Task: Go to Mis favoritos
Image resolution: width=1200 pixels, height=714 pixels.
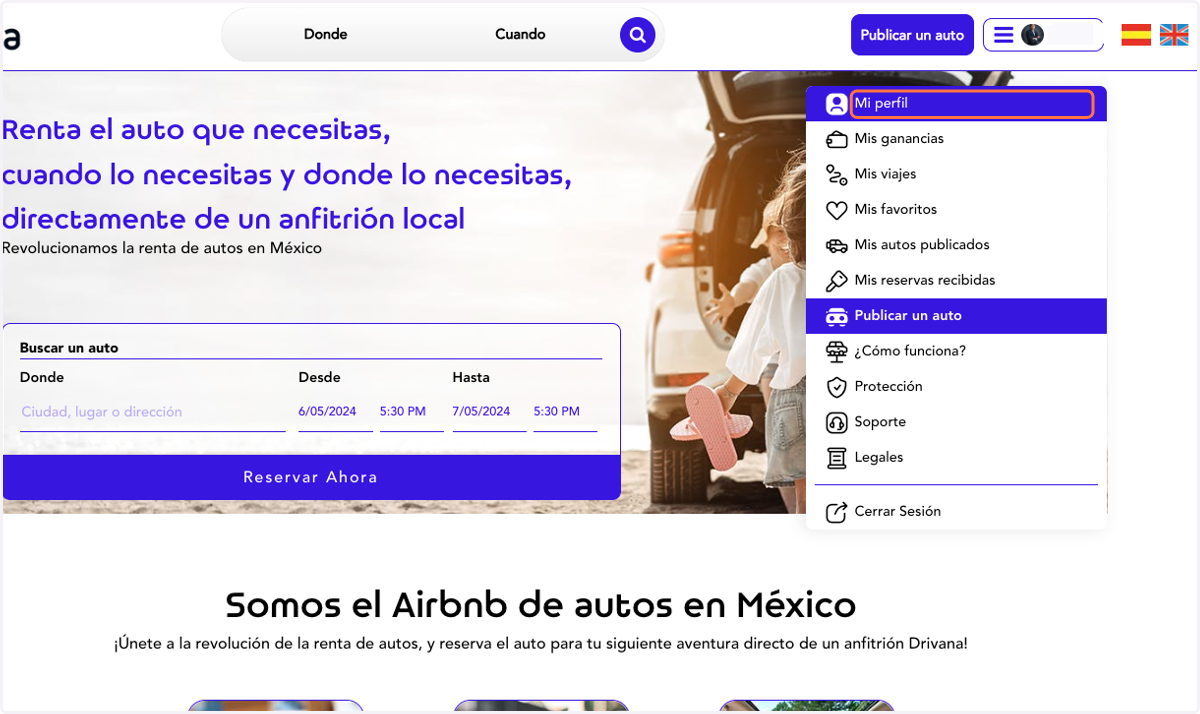Action: coord(956,210)
